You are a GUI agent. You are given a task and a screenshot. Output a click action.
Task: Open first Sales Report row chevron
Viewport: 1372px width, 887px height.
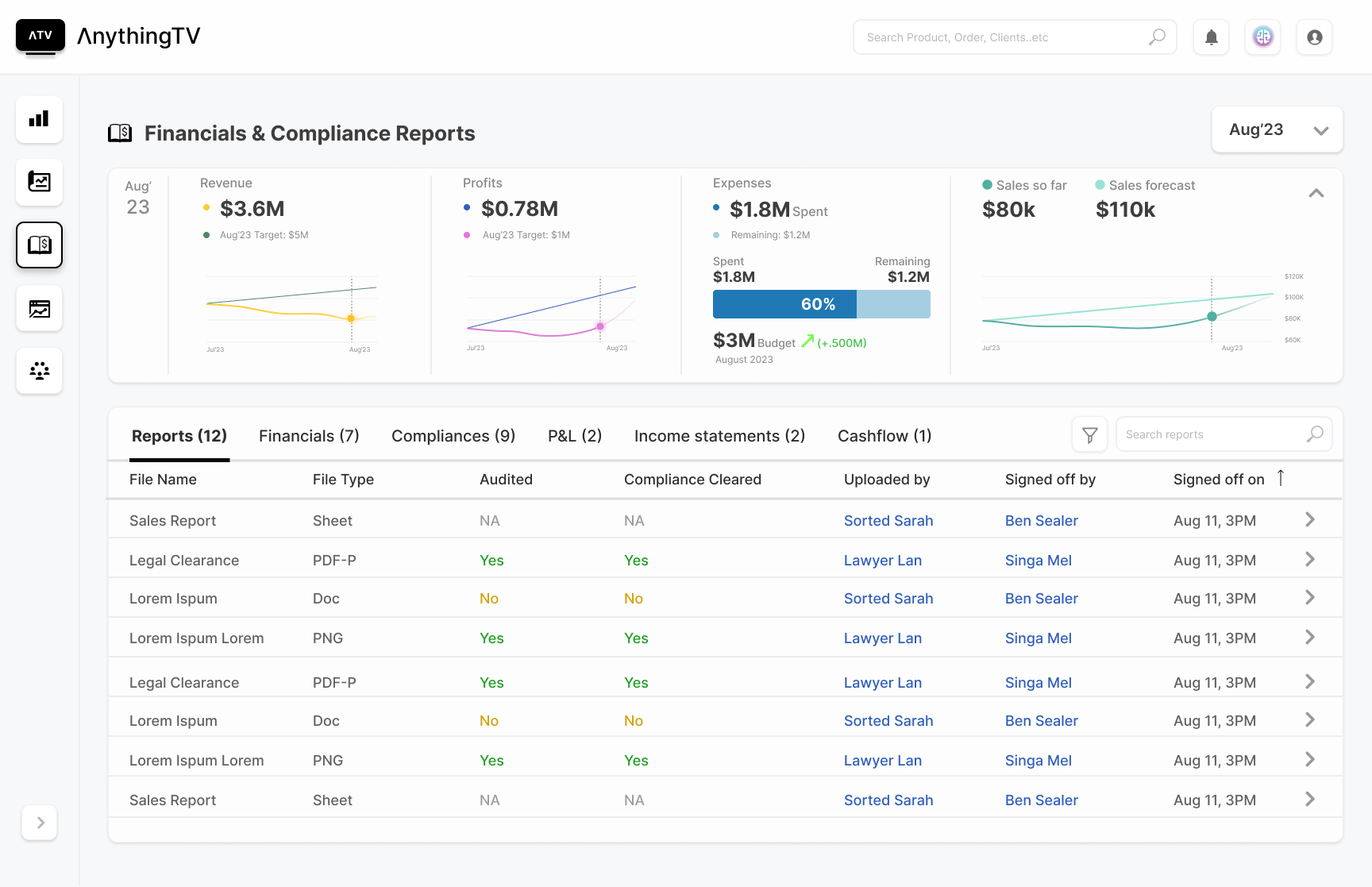coord(1310,519)
